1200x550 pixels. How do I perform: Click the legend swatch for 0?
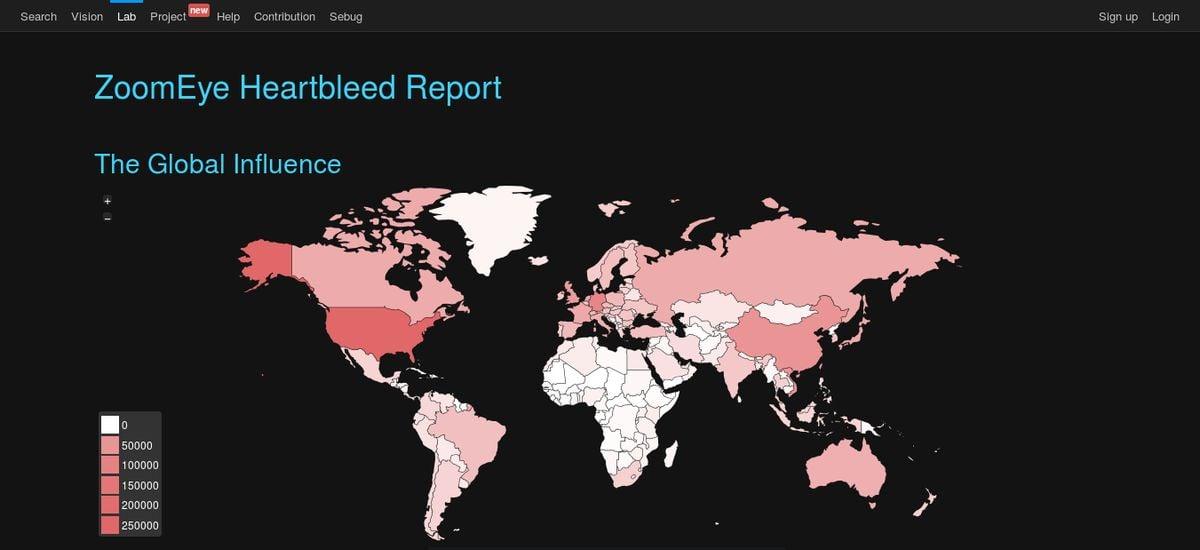point(110,425)
